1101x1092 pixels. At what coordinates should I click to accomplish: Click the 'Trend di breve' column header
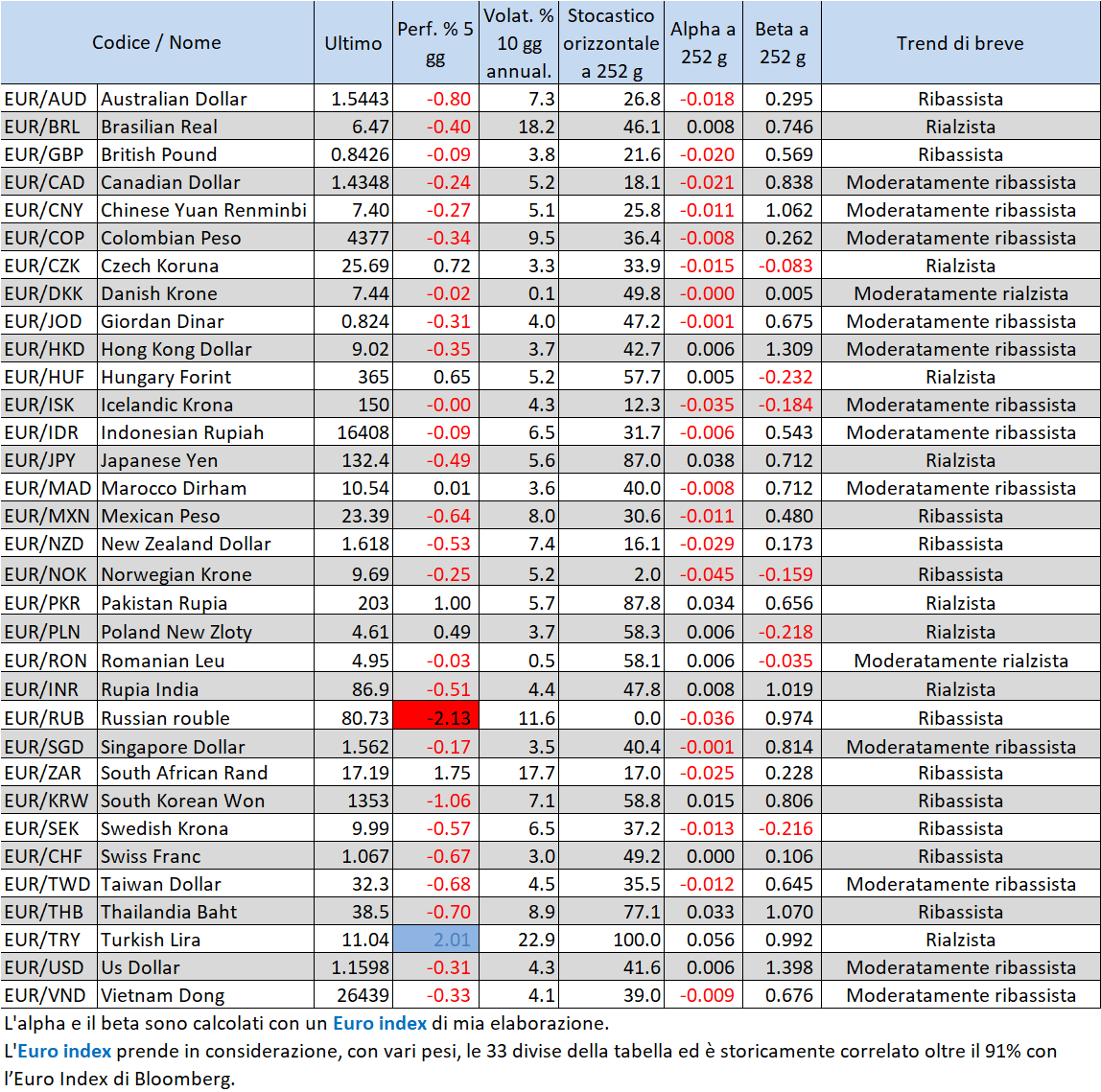(961, 43)
